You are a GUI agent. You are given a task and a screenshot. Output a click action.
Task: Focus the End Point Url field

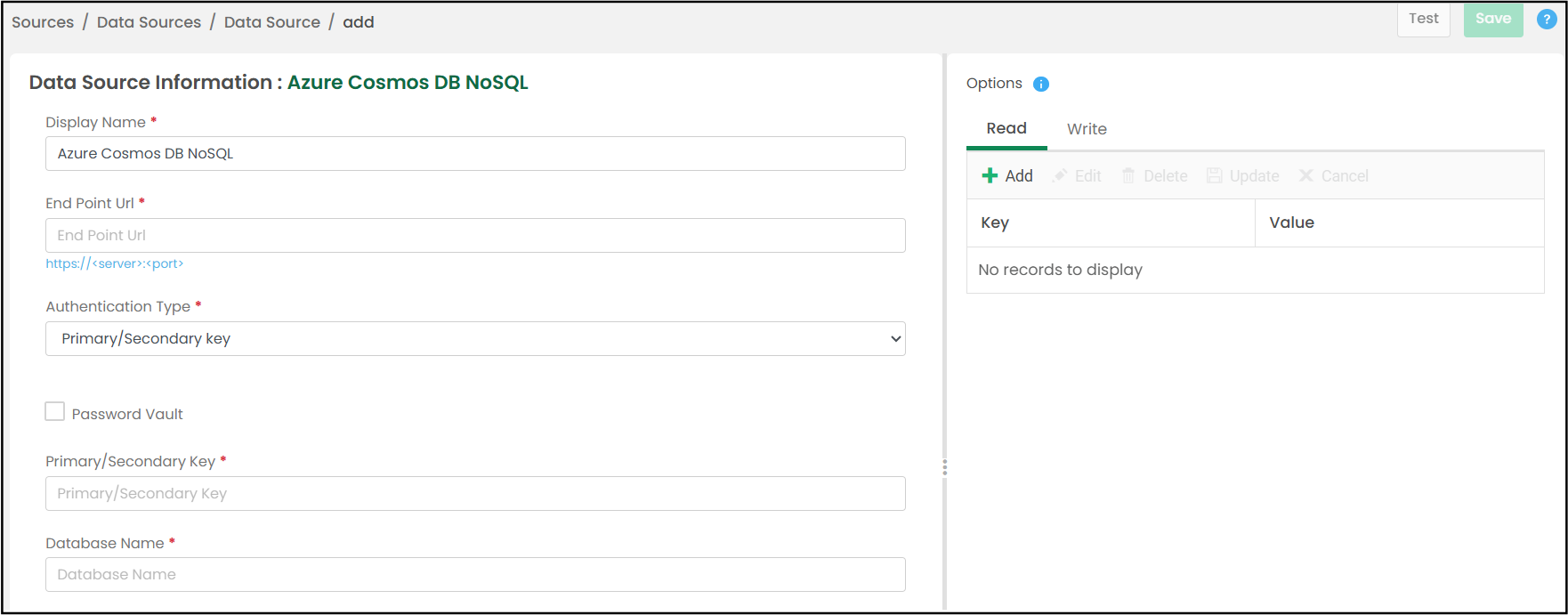click(x=475, y=235)
